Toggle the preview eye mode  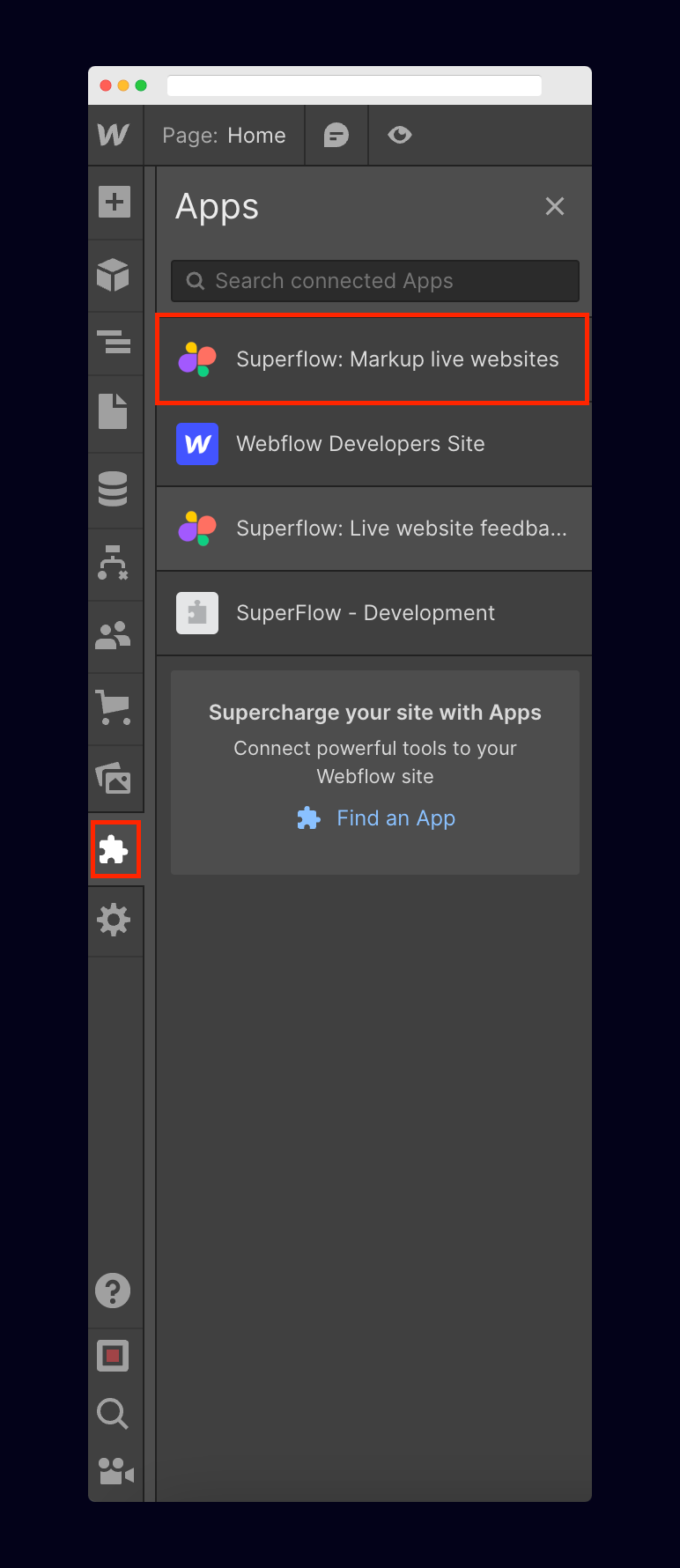[400, 135]
